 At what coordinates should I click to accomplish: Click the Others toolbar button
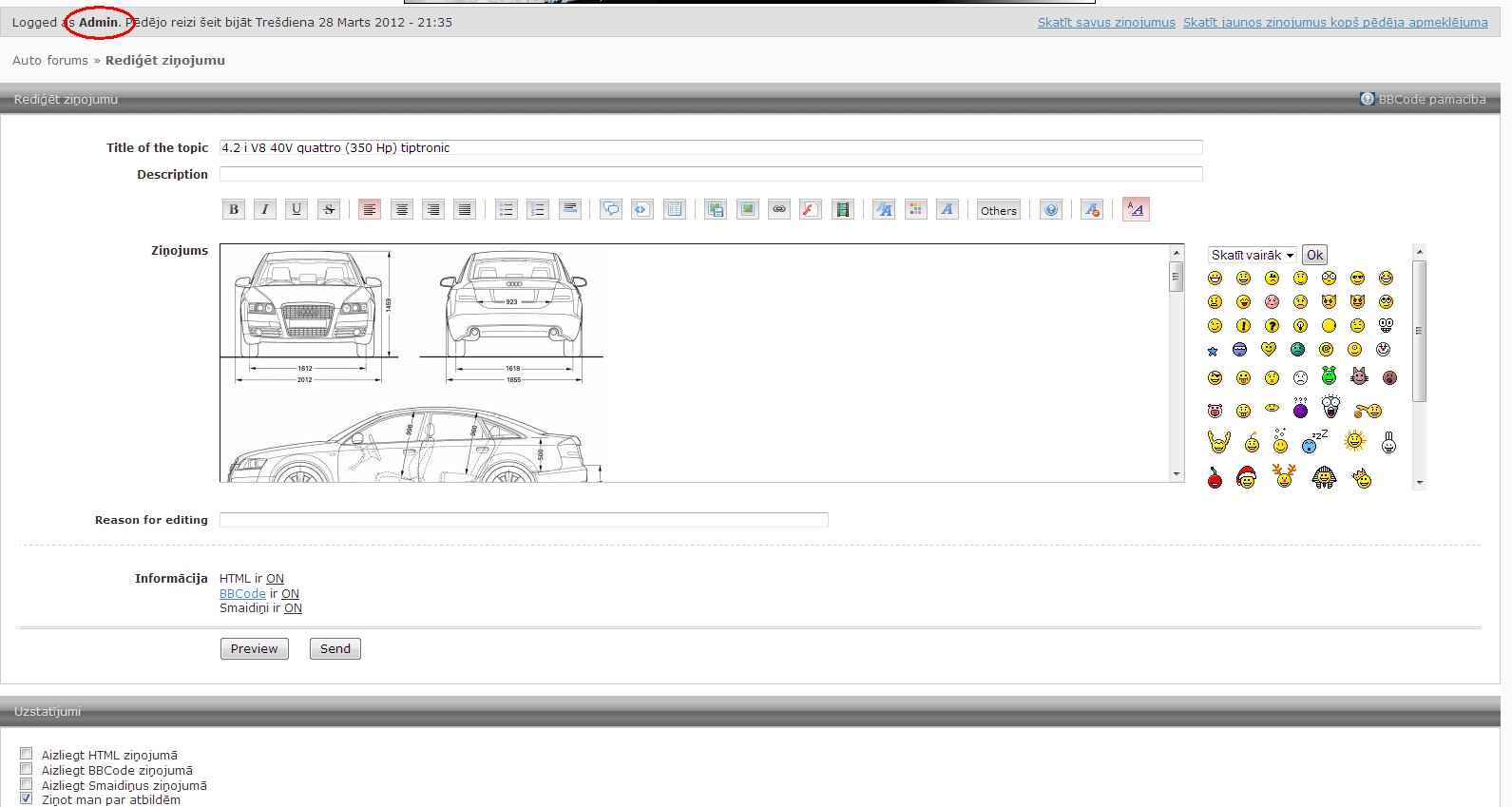999,210
